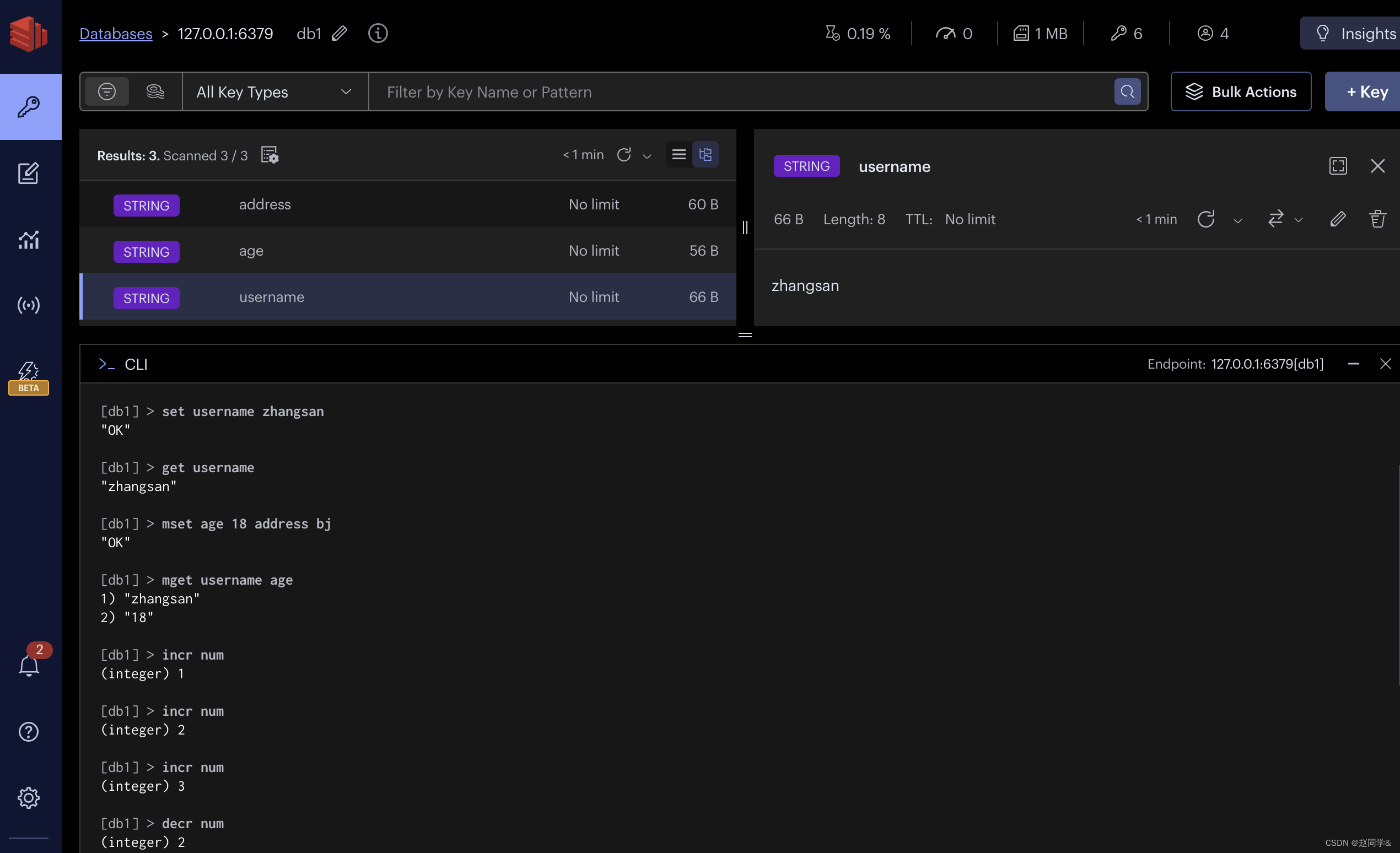The height and width of the screenshot is (853, 1400).
Task: Switch to tree view of keys
Action: pyautogui.click(x=705, y=154)
